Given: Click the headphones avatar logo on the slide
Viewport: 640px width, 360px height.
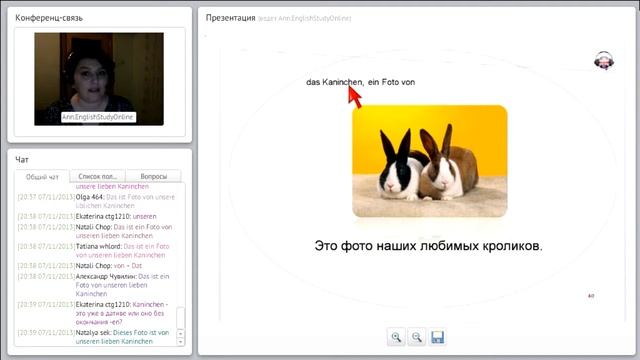Looking at the screenshot, I should 604,60.
